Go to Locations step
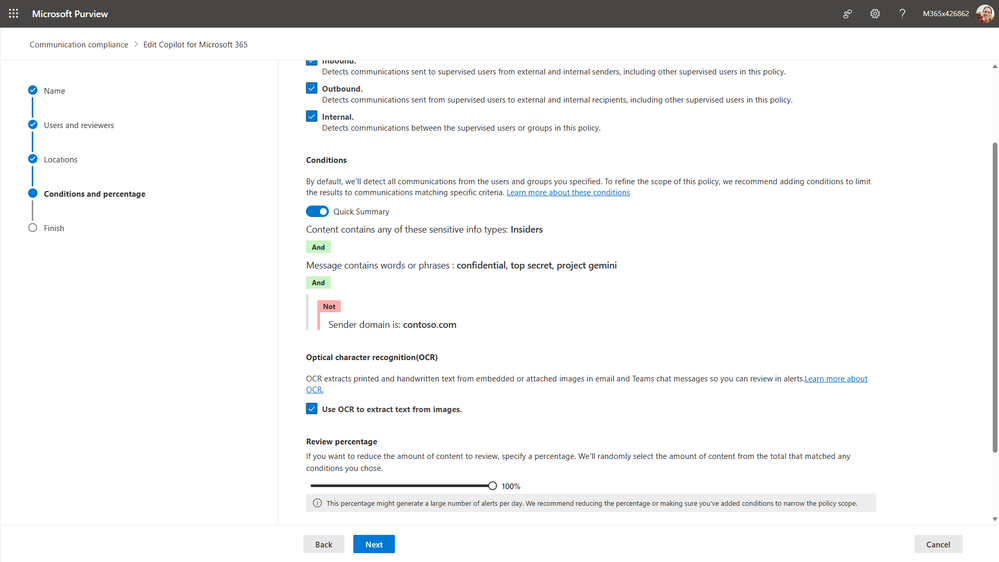999x562 pixels. pyautogui.click(x=61, y=159)
